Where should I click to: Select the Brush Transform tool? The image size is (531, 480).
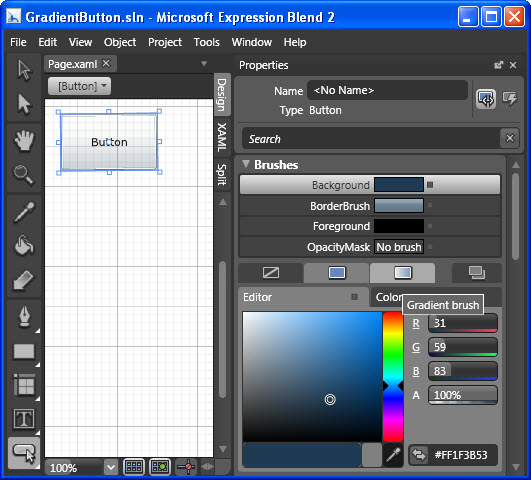pyautogui.click(x=24, y=280)
